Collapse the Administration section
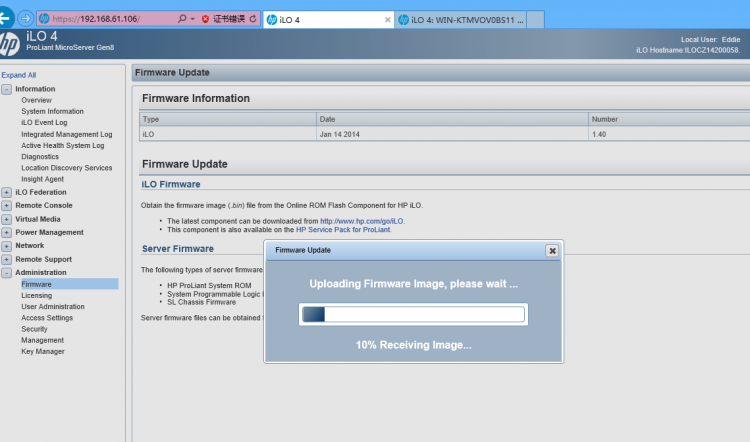Viewport: 750px width, 442px height. point(6,273)
